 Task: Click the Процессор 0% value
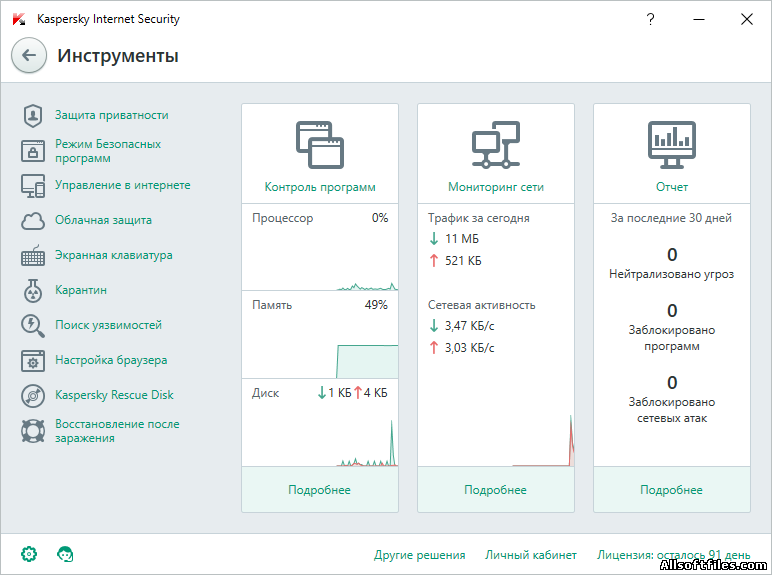pyautogui.click(x=380, y=218)
